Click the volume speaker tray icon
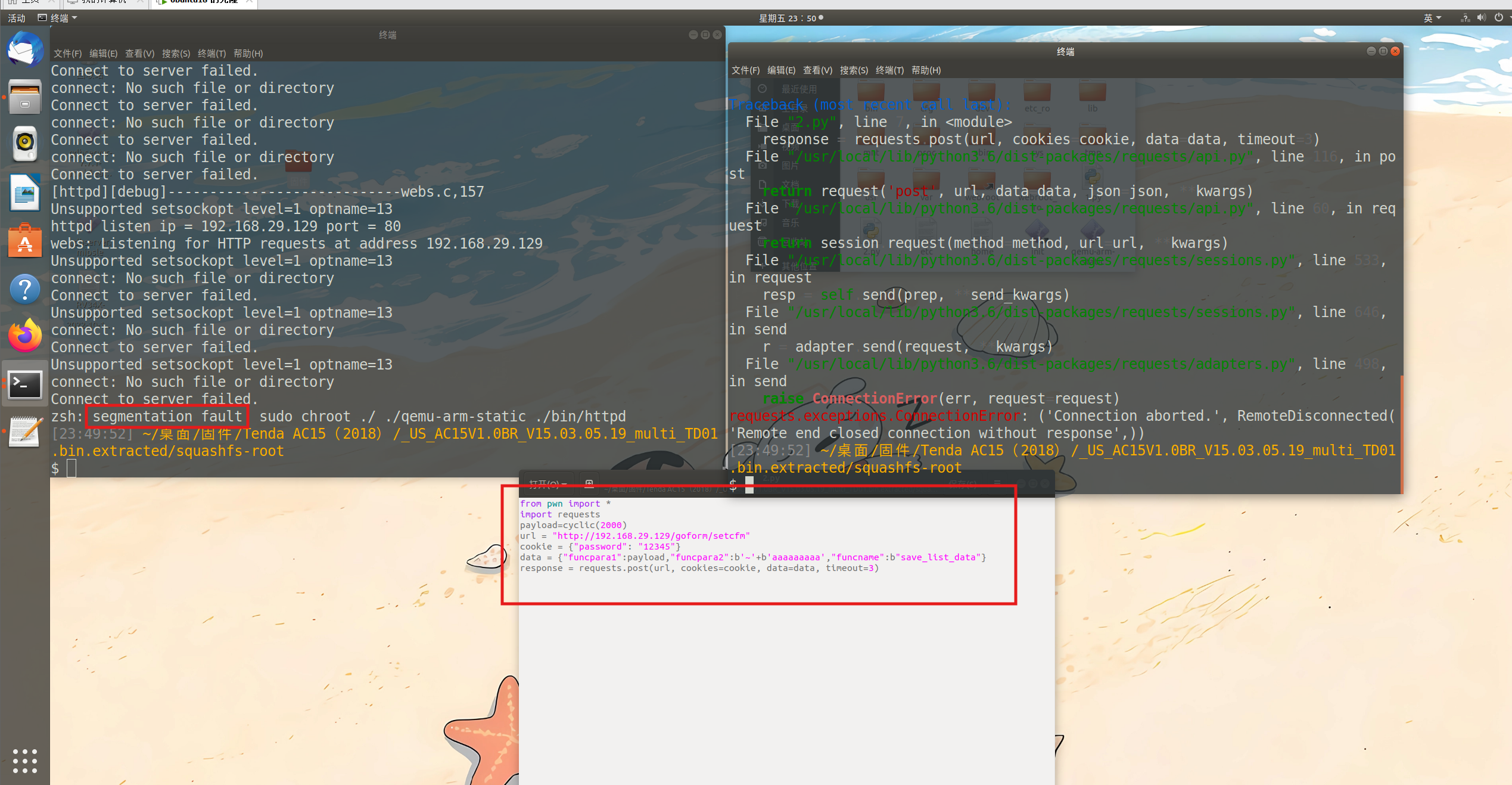Screen dimensions: 1512x785 tap(1482, 18)
